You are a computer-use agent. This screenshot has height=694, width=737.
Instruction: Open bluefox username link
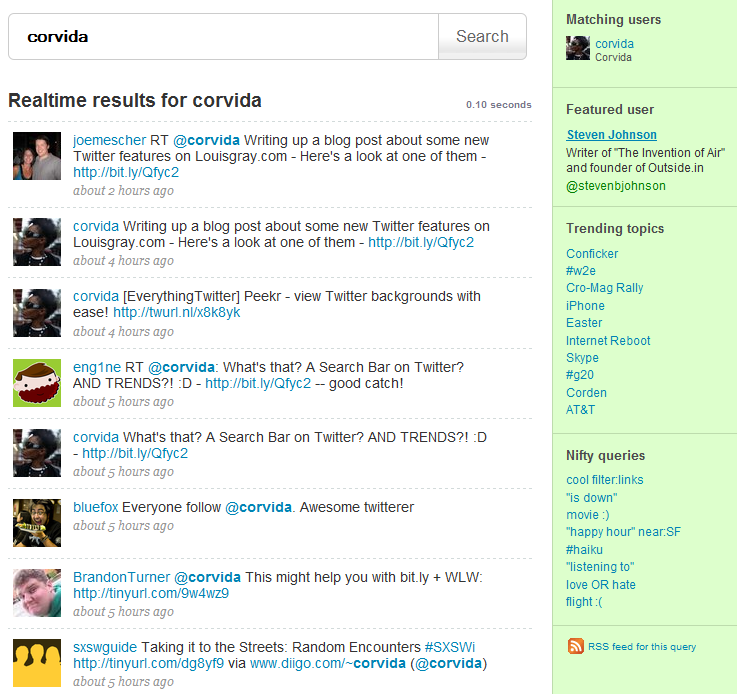coord(95,507)
